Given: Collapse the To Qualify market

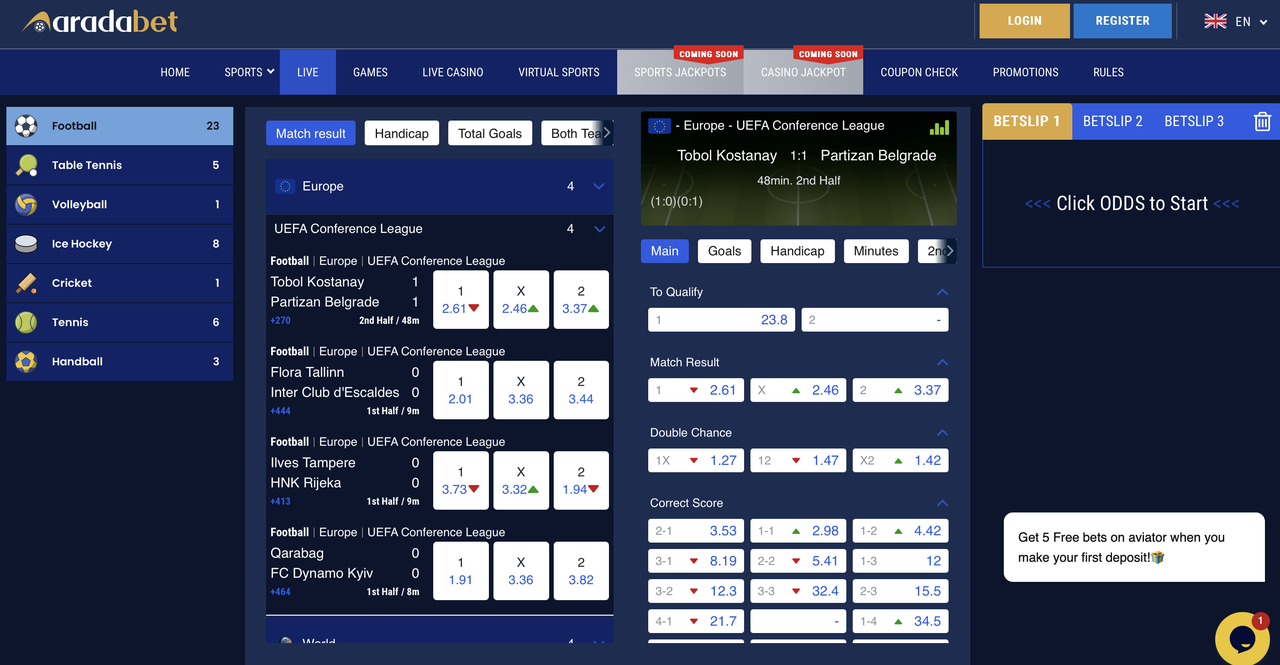Looking at the screenshot, I should [x=942, y=292].
